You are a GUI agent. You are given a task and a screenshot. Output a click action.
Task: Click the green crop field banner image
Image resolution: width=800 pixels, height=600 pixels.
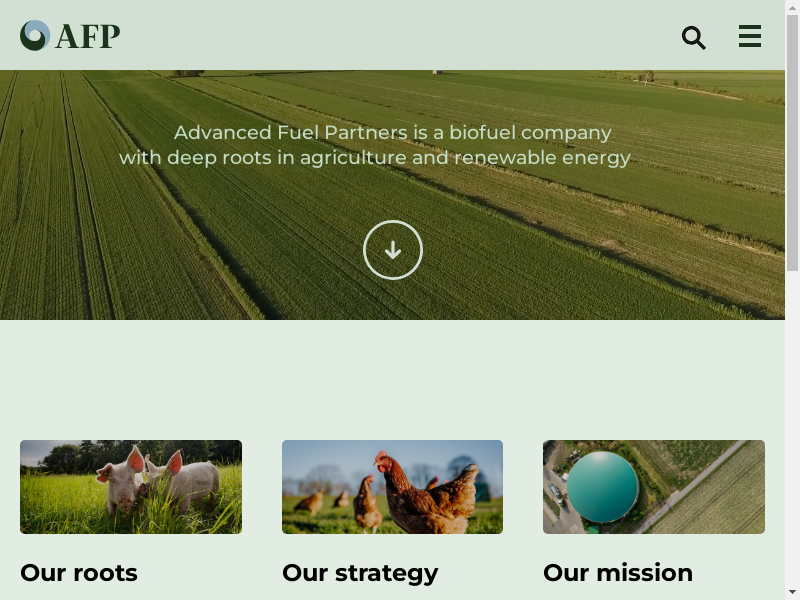392,195
